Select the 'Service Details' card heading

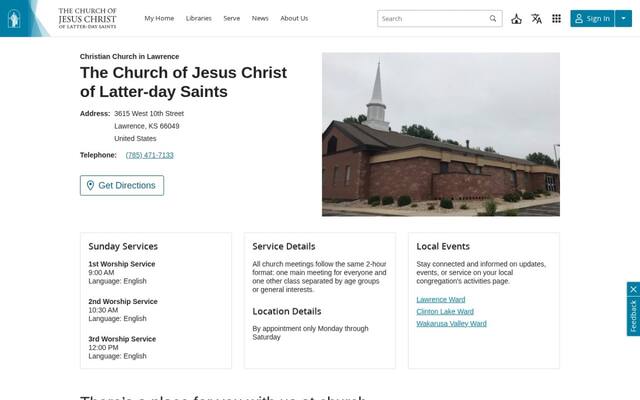[284, 247]
